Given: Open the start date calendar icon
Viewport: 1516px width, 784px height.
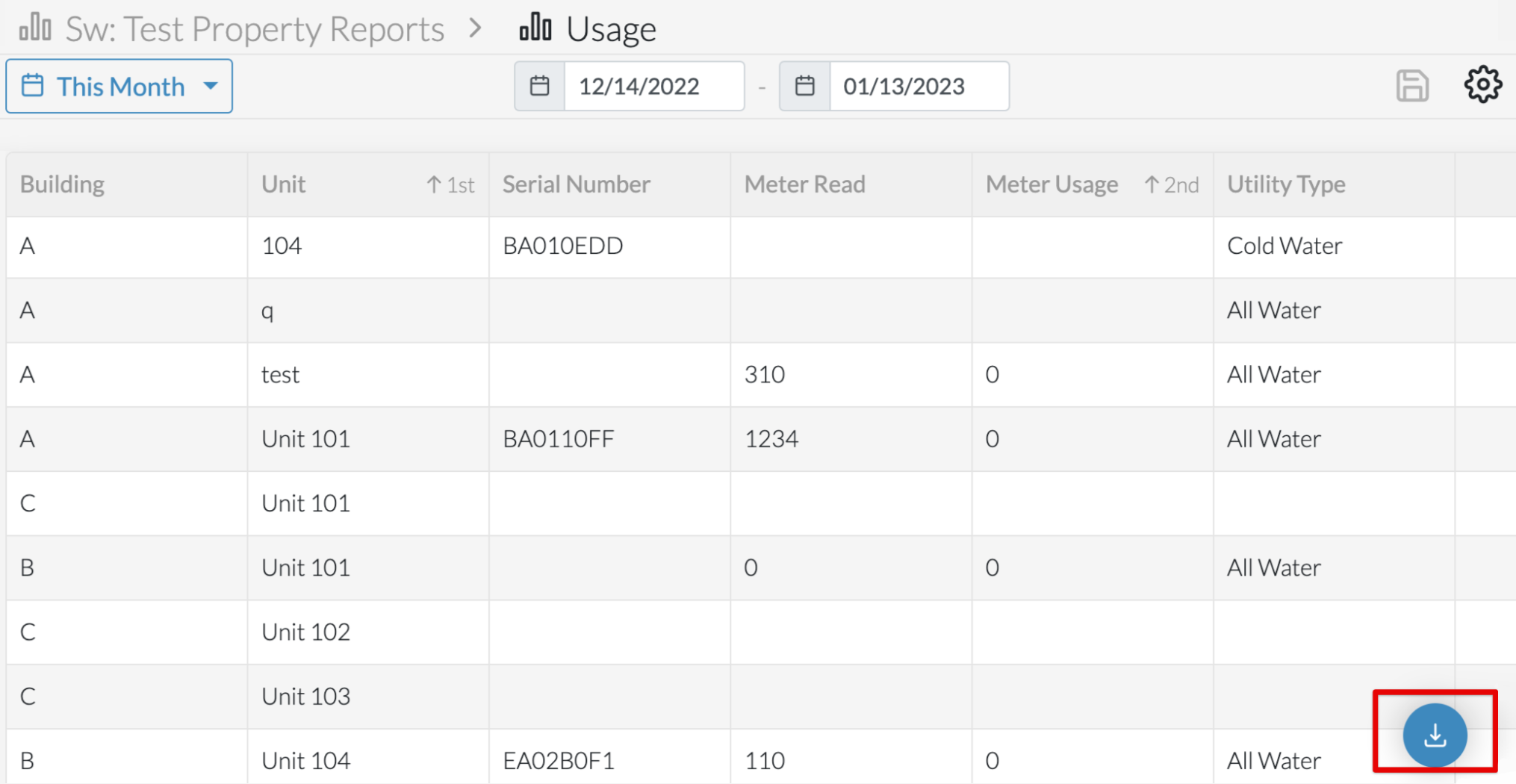Looking at the screenshot, I should pyautogui.click(x=539, y=86).
